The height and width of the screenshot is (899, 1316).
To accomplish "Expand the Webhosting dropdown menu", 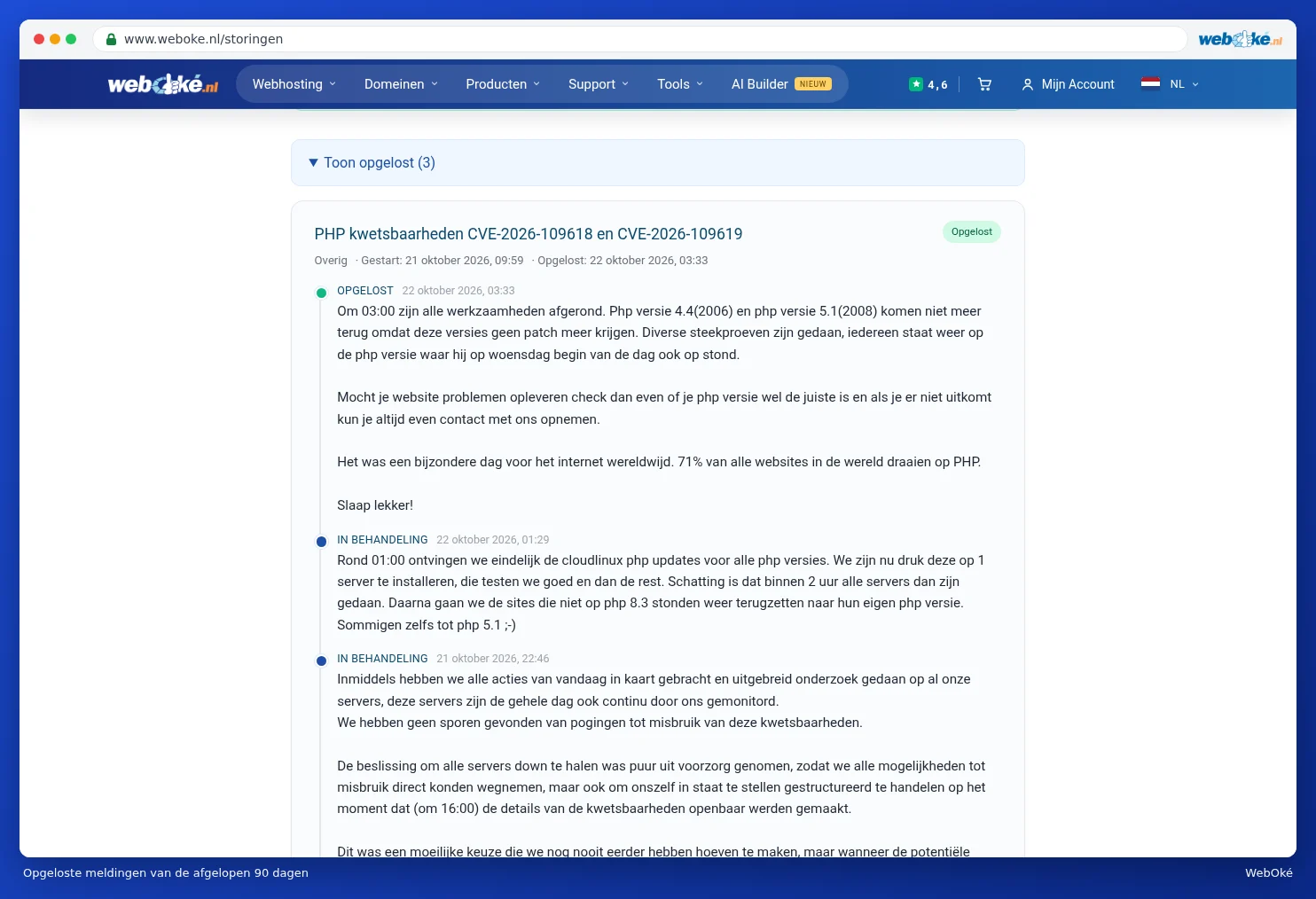I will [x=294, y=84].
